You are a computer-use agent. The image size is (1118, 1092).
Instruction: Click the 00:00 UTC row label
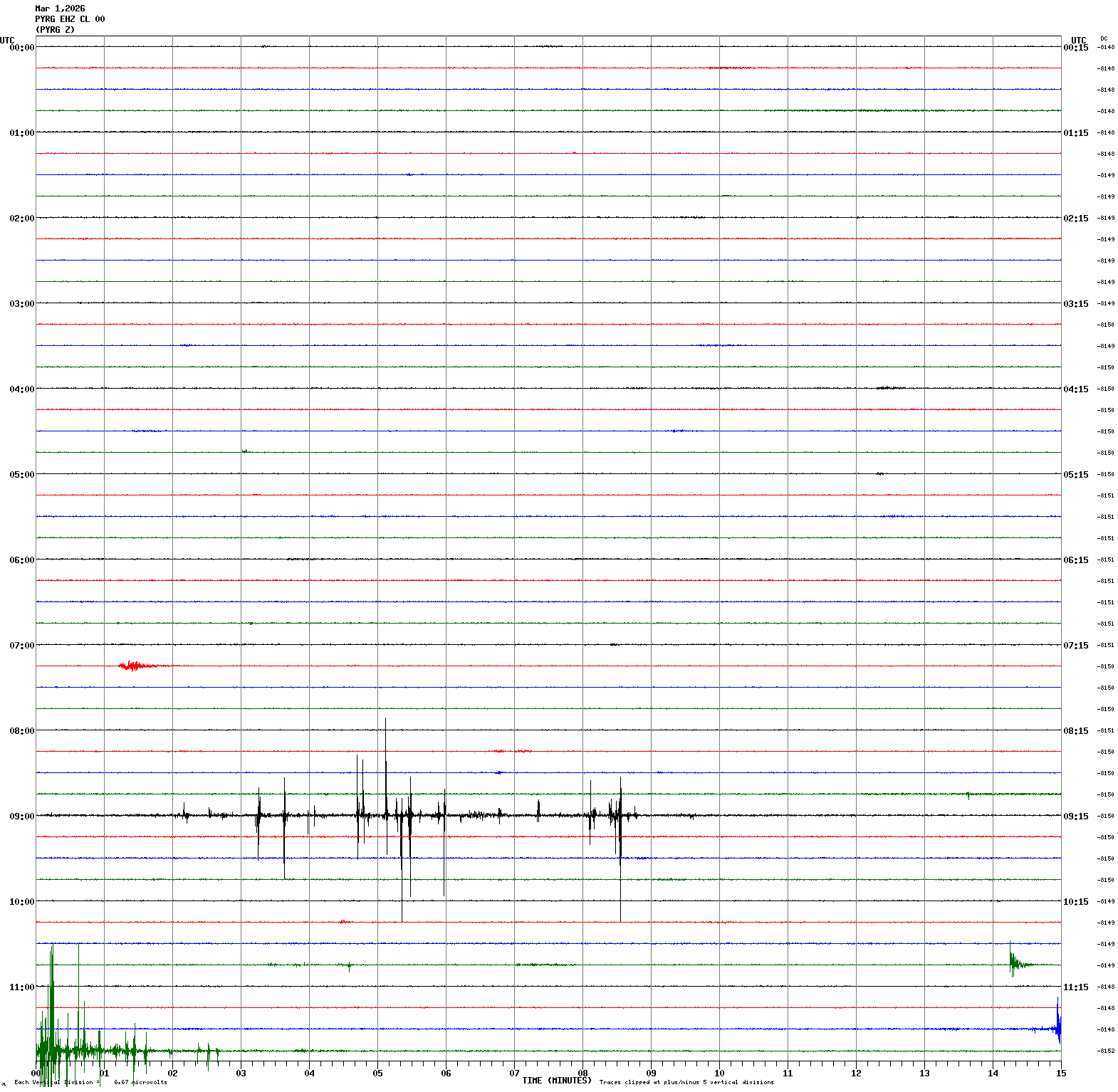point(21,48)
